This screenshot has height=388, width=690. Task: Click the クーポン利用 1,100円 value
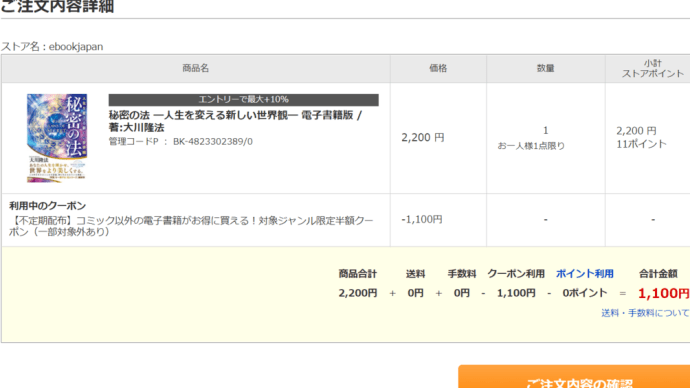pos(516,293)
